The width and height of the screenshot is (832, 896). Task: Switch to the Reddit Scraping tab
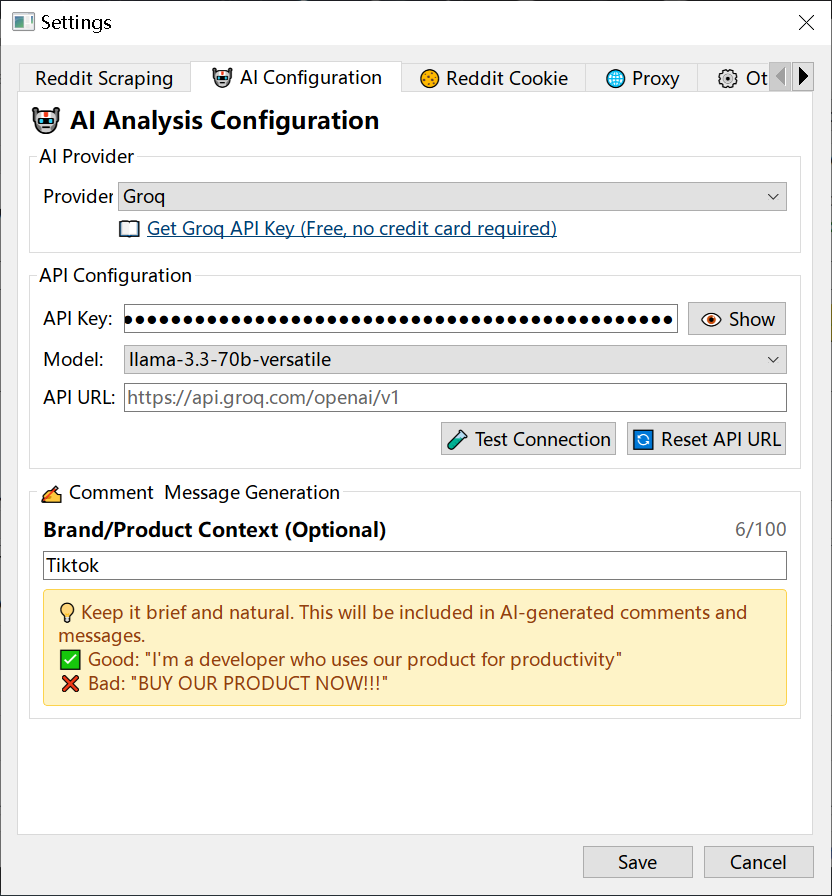[x=103, y=77]
